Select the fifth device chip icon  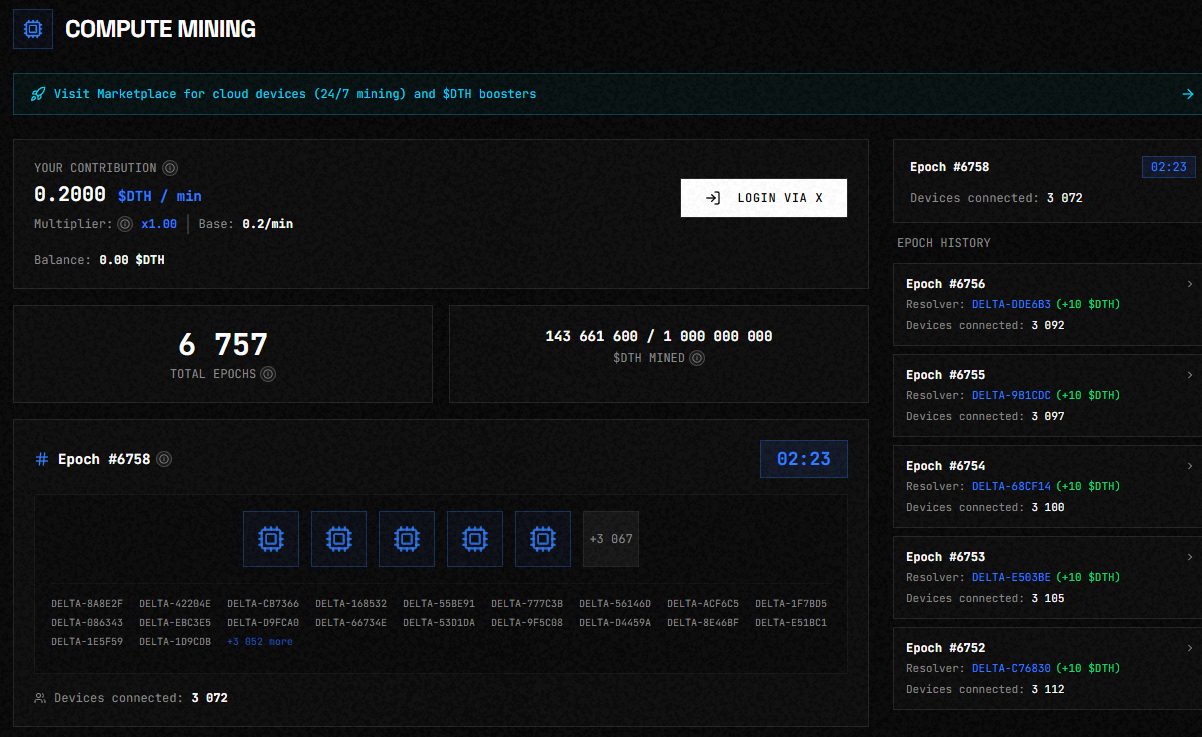pyautogui.click(x=542, y=539)
